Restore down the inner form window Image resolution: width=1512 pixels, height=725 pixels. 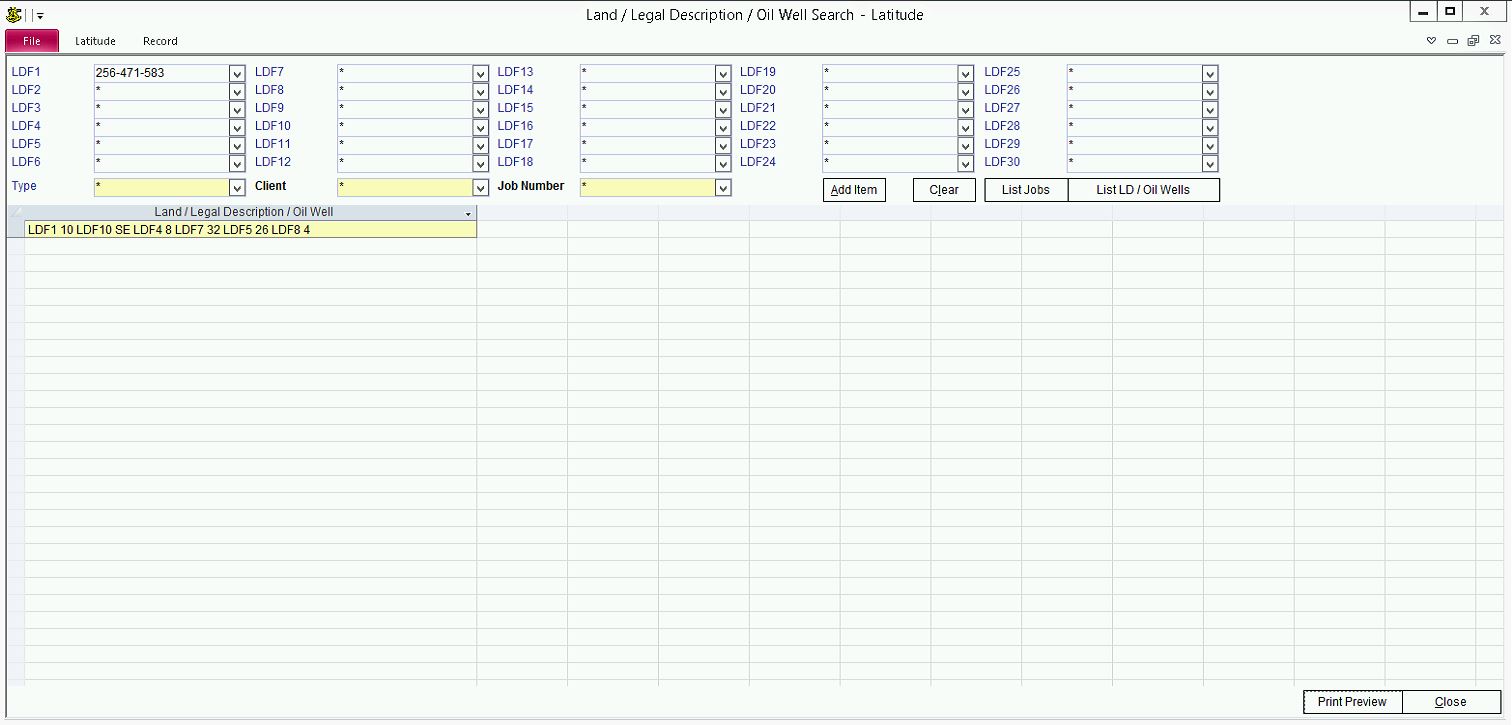[x=1473, y=41]
